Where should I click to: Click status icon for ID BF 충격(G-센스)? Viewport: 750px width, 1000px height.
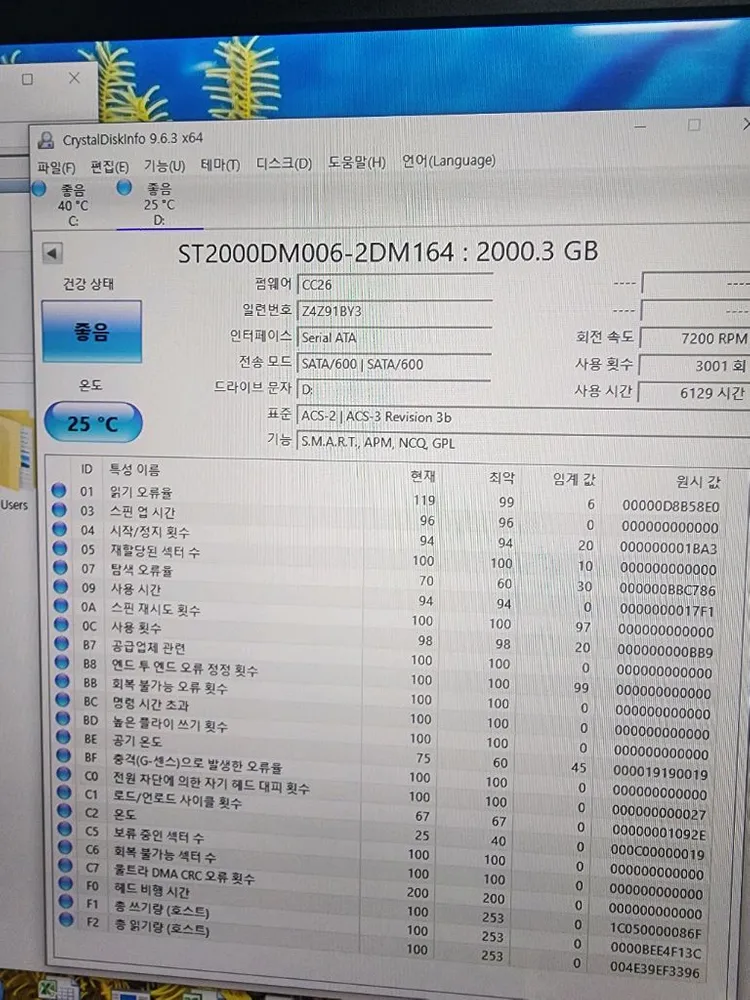click(63, 755)
